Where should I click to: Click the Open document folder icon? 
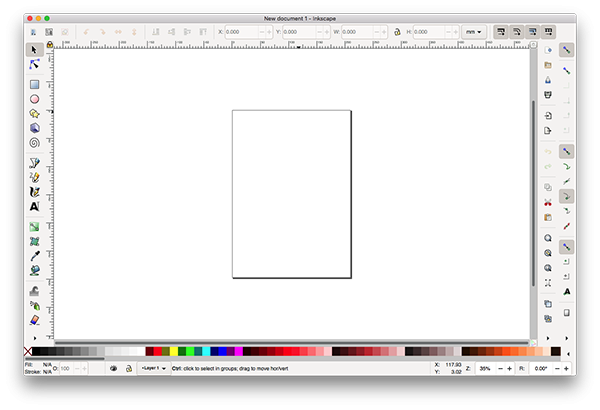548,65
